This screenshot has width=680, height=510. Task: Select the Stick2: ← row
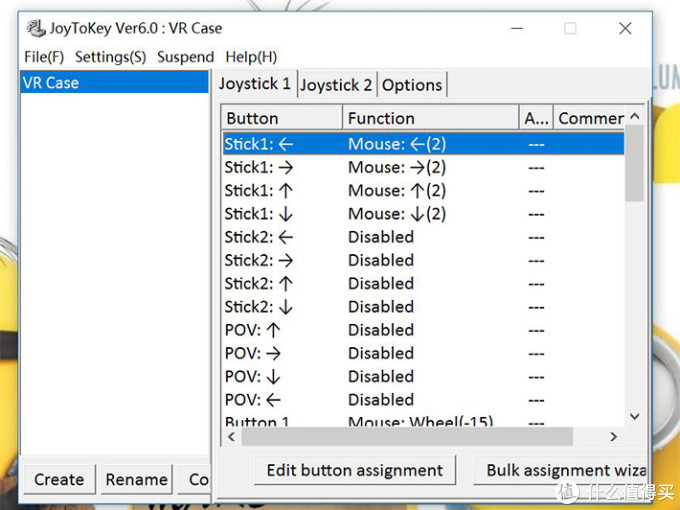[423, 237]
